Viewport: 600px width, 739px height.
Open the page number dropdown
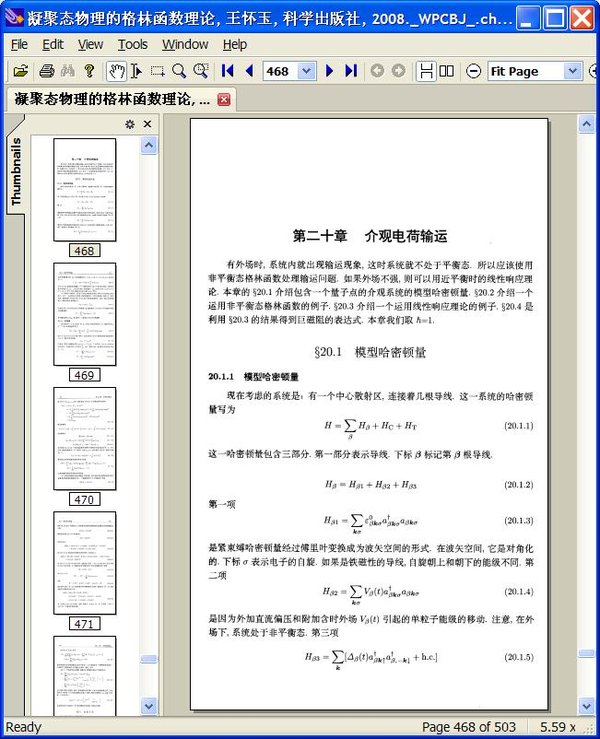(306, 71)
